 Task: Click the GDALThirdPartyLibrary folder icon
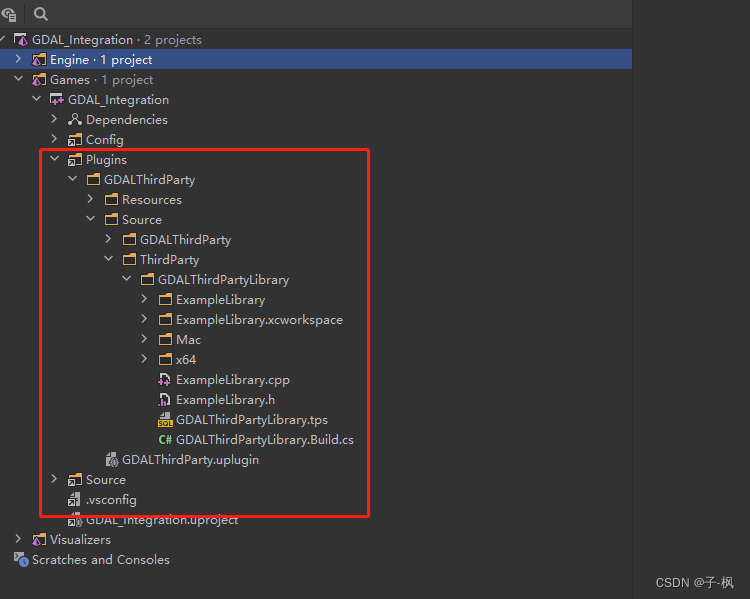pos(147,279)
